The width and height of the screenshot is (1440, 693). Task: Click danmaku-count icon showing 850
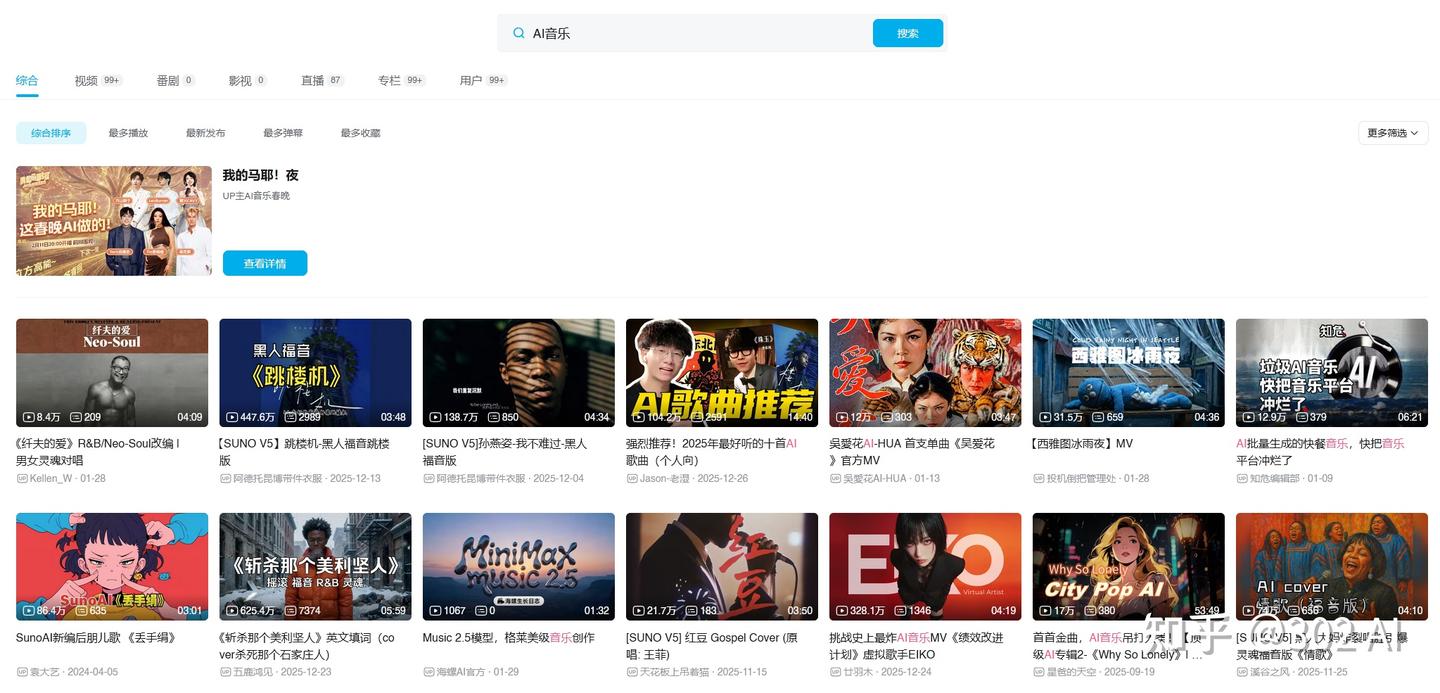click(x=494, y=417)
